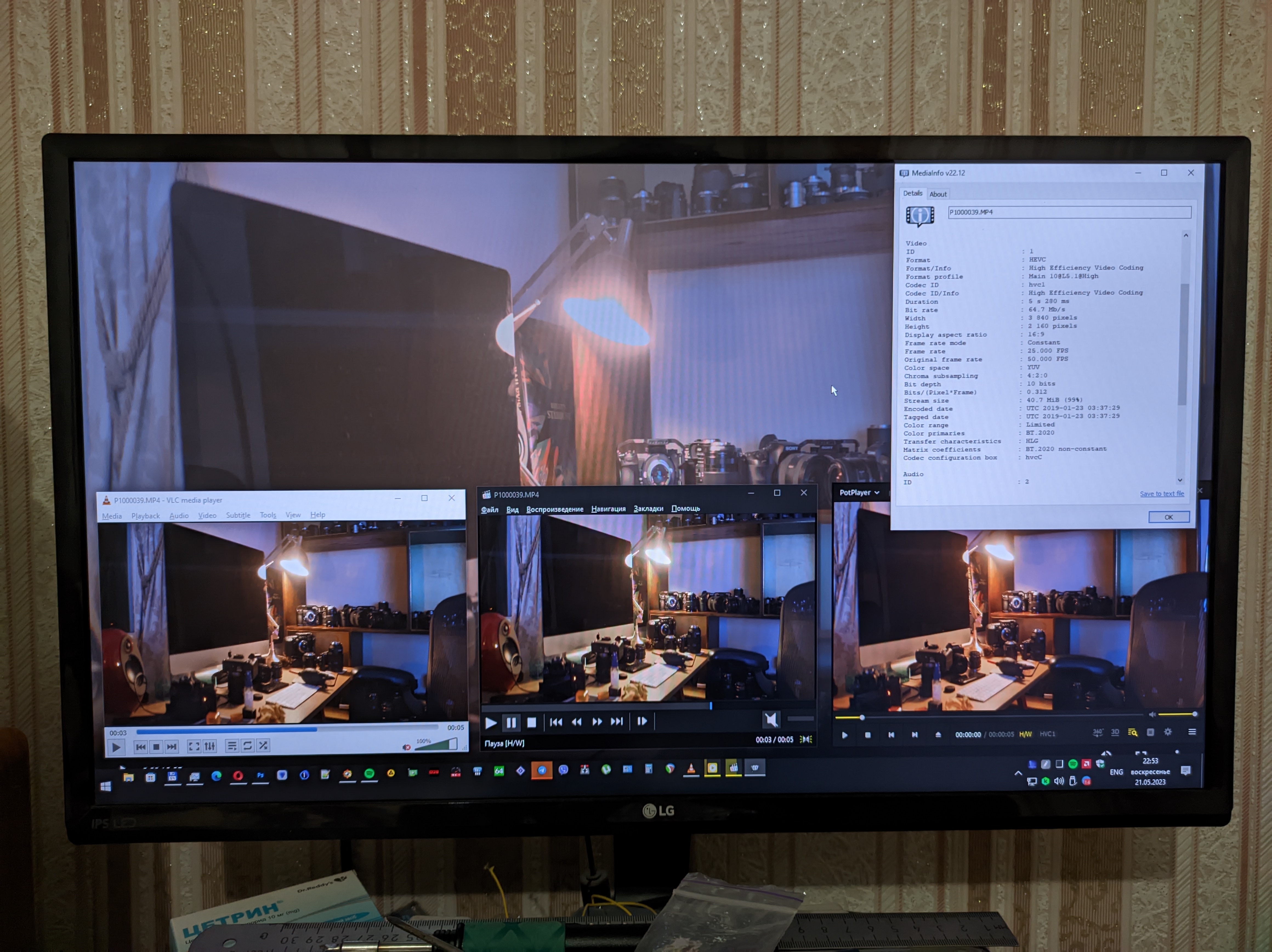1272x952 pixels.
Task: Open VLC extended settings equalizer icon
Action: coord(210,746)
